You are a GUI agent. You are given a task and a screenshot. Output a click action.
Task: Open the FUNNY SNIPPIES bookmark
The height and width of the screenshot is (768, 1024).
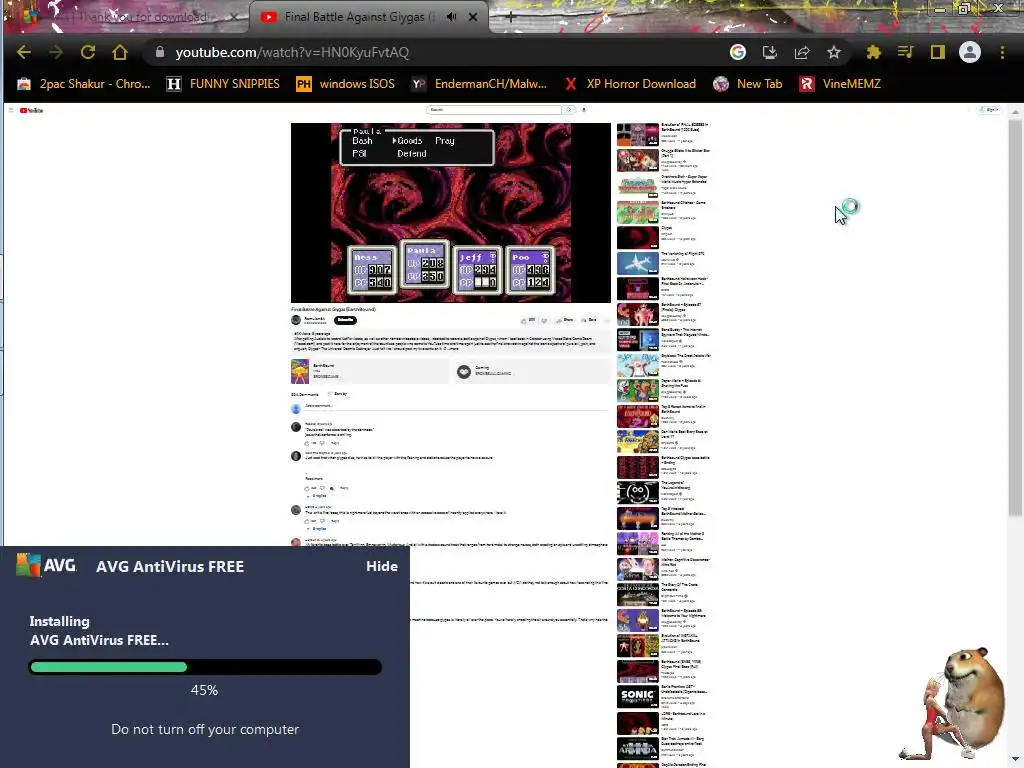tap(223, 84)
